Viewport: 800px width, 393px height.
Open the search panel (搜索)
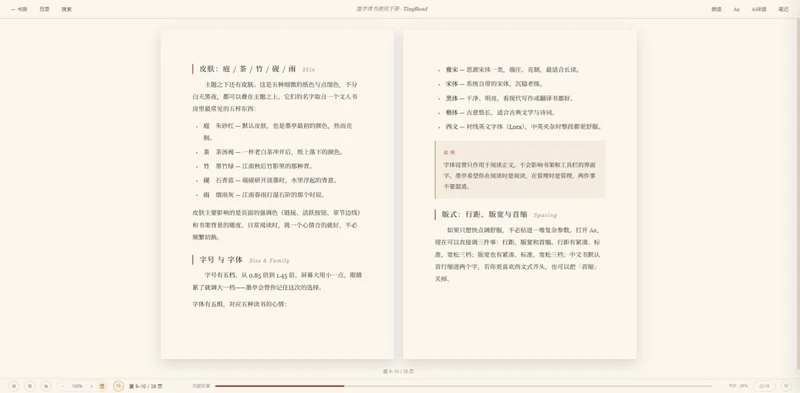pyautogui.click(x=67, y=9)
